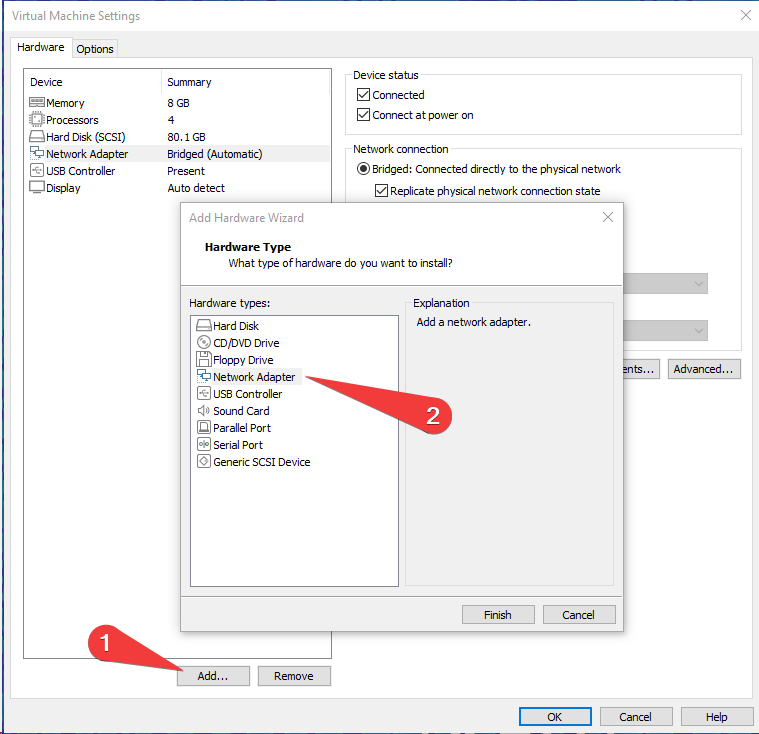Click the Network Adapter icon in device list

(37, 153)
